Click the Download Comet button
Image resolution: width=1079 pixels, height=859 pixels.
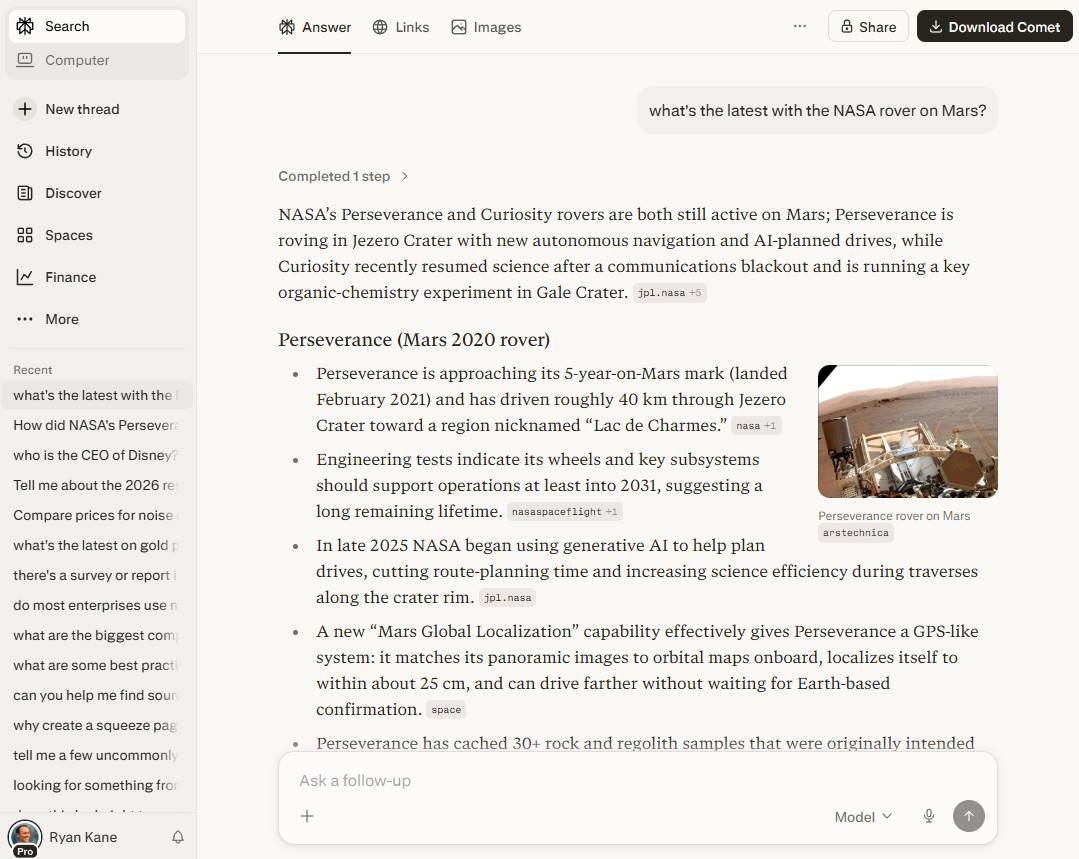pos(994,27)
